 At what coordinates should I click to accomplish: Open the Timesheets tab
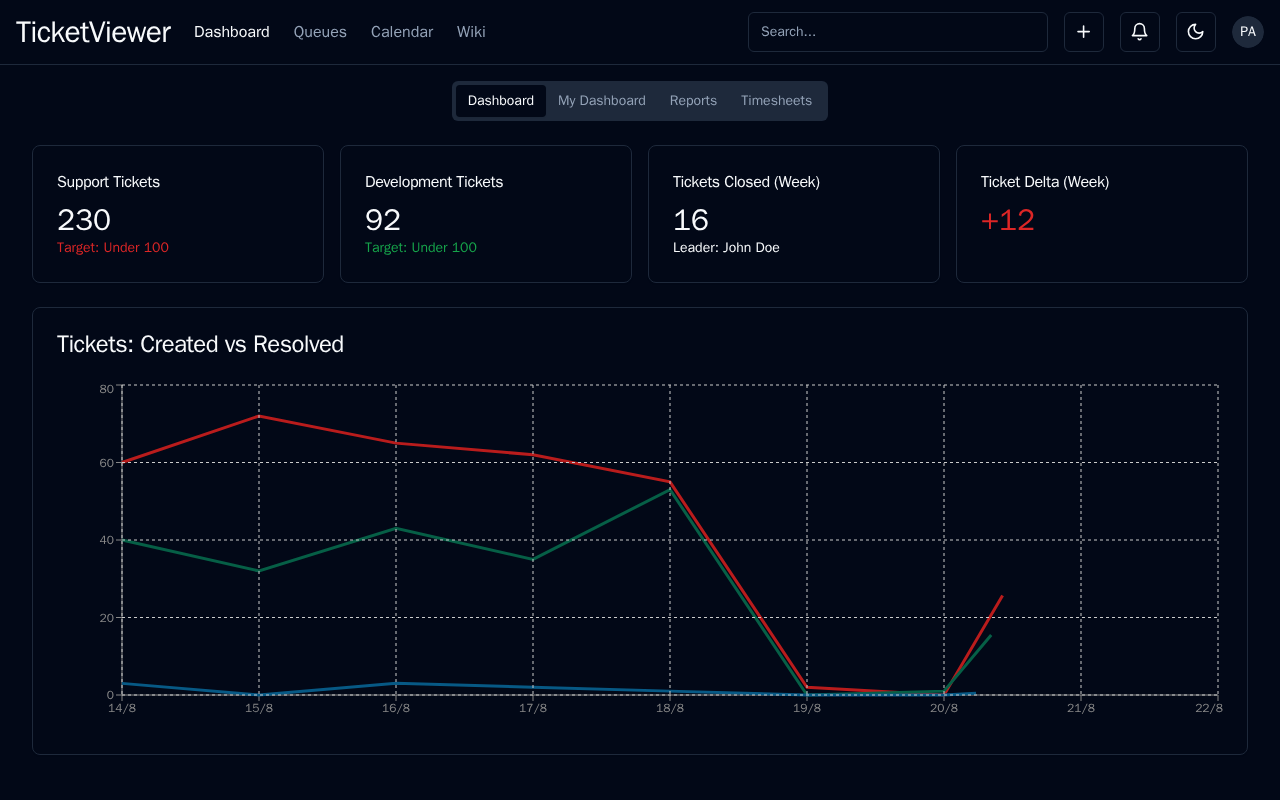tap(776, 101)
